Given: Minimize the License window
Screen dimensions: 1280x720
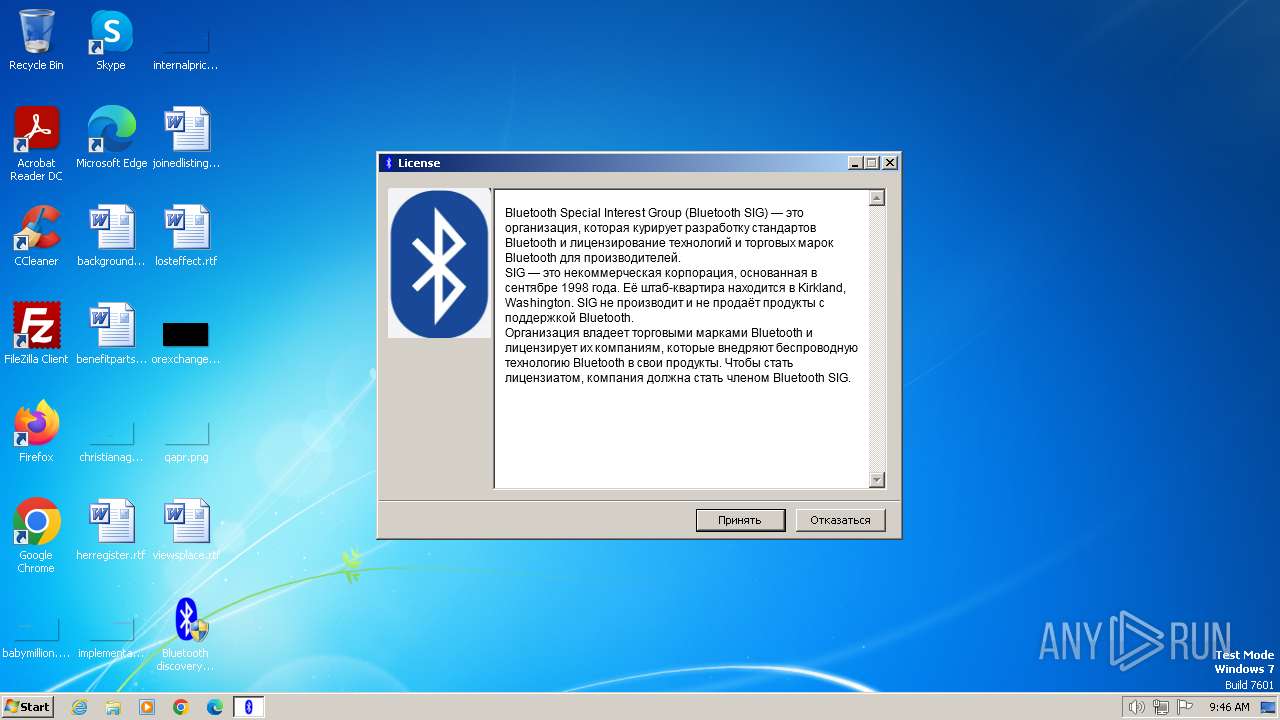Looking at the screenshot, I should click(x=855, y=163).
